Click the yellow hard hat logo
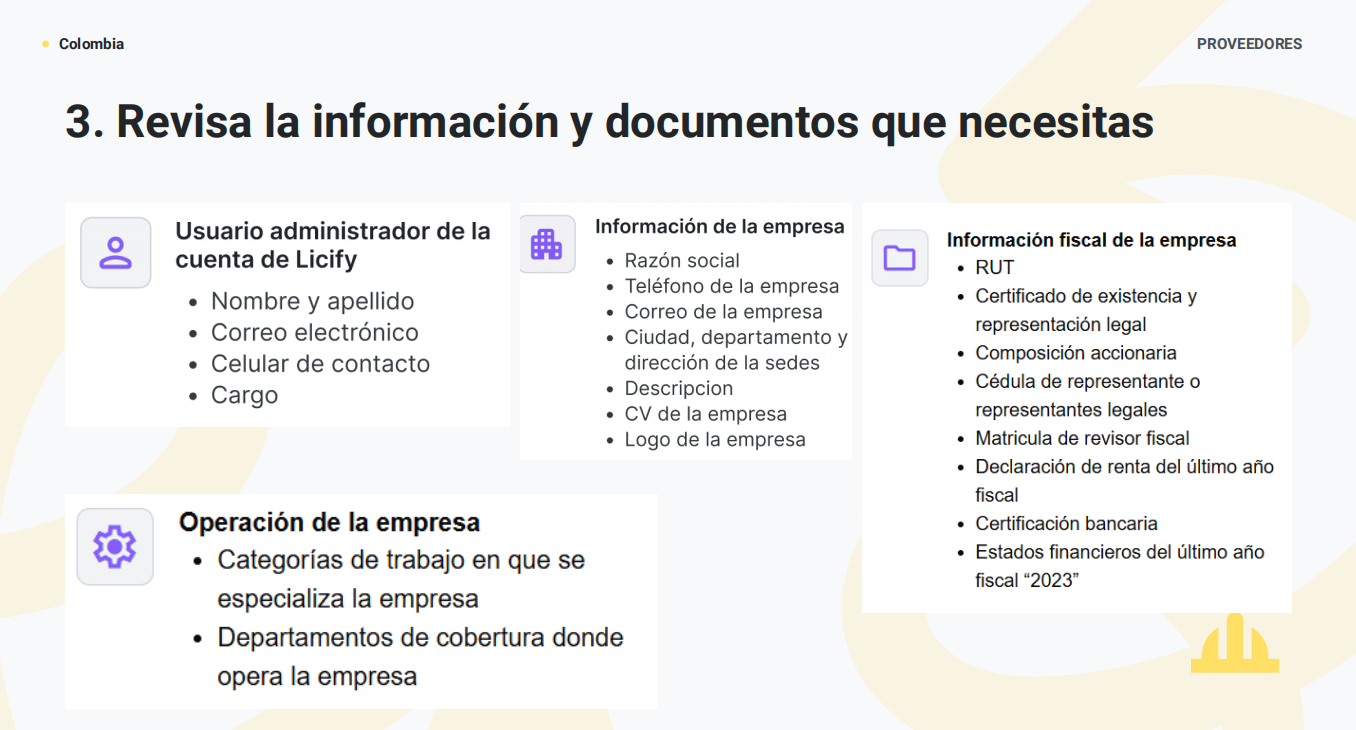This screenshot has height=730, width=1356. click(1235, 643)
